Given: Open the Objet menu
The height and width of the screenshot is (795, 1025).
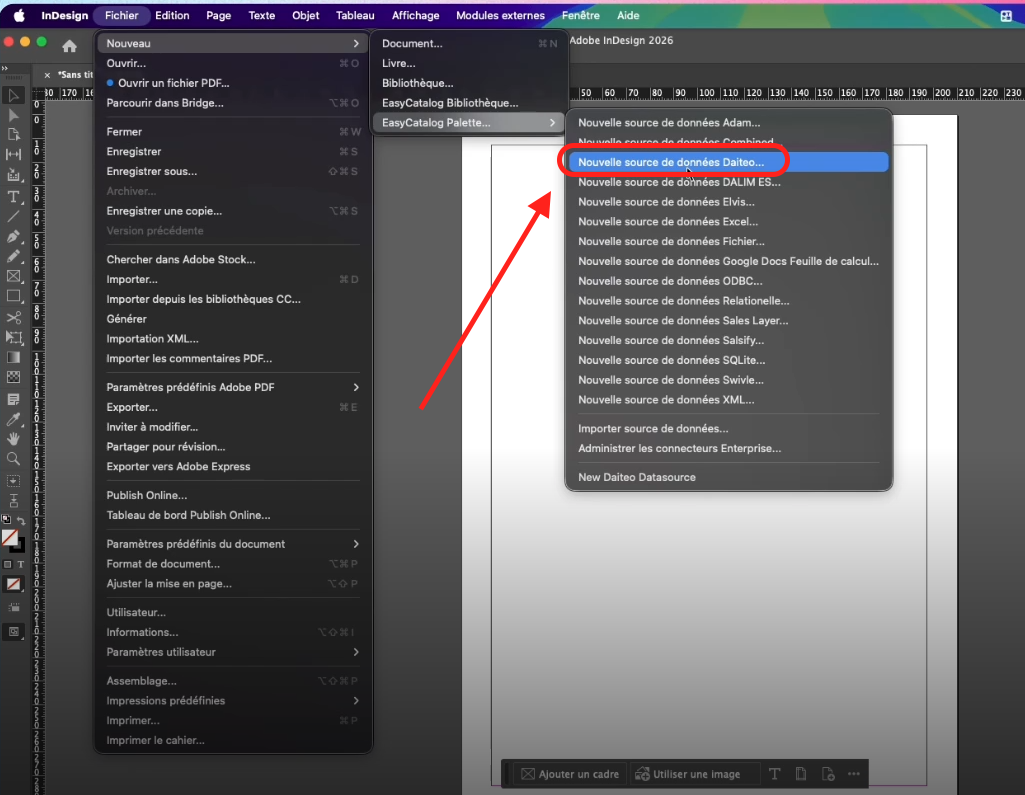Looking at the screenshot, I should pyautogui.click(x=305, y=15).
